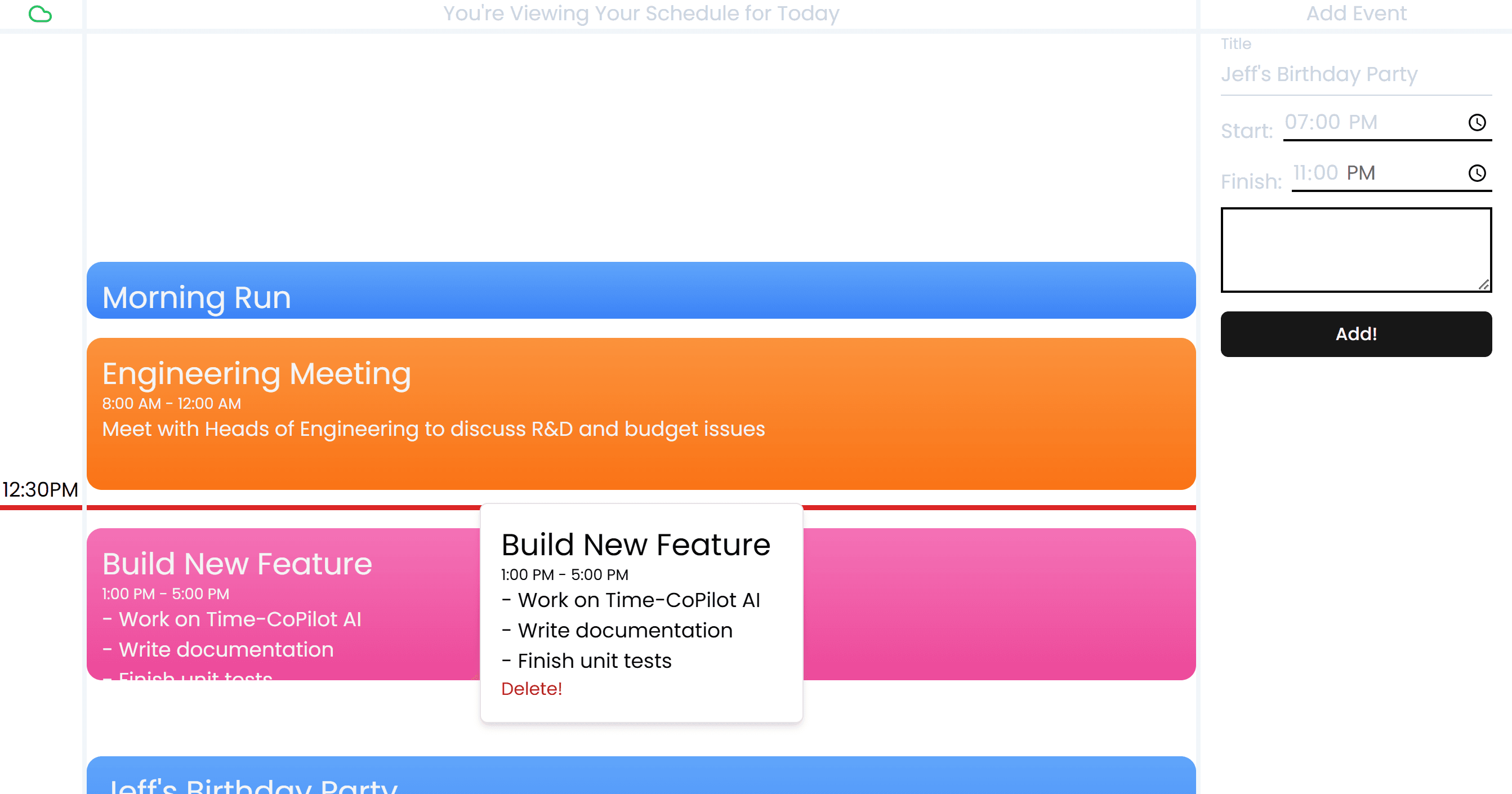
Task: Click the PM part of Finish time
Action: click(x=1361, y=172)
